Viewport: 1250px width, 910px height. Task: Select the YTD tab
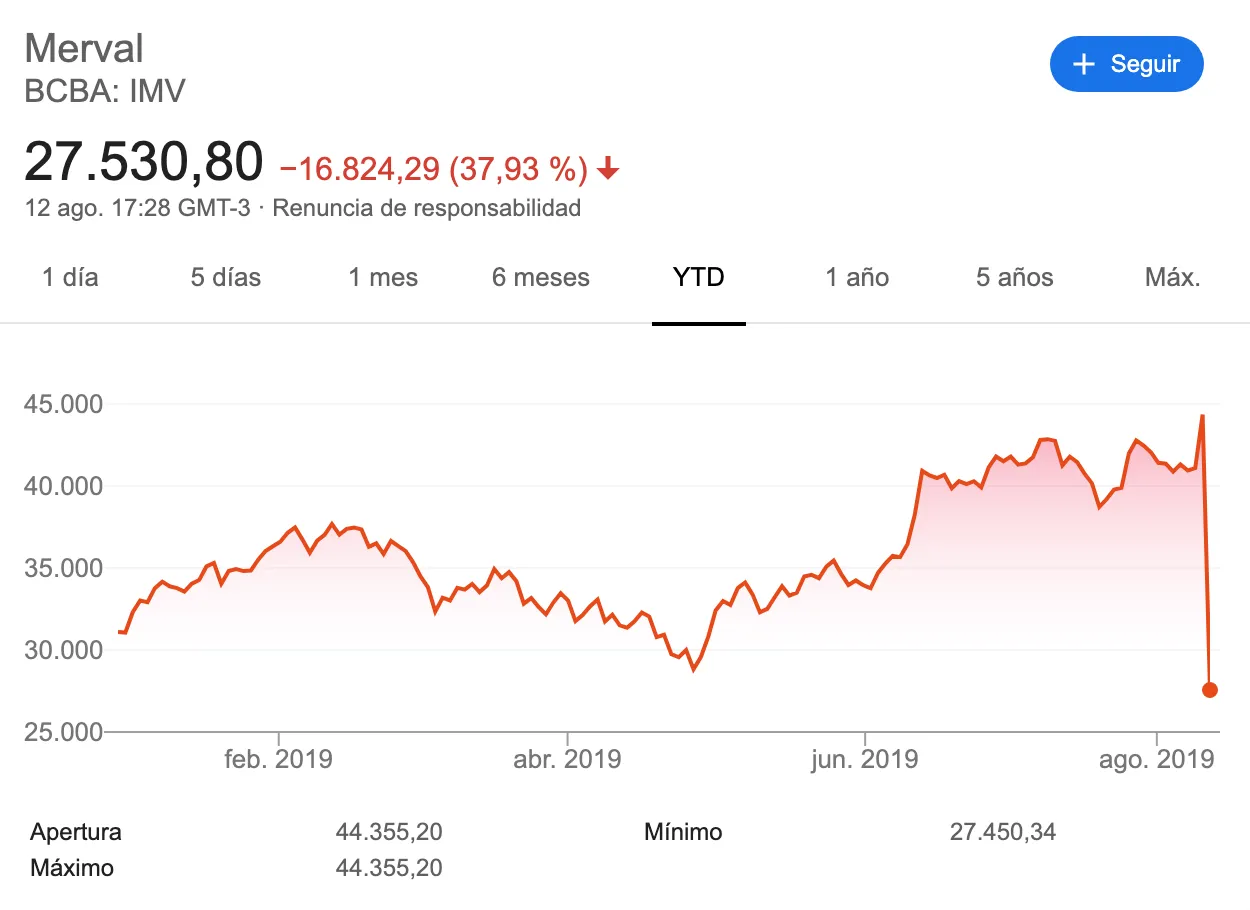698,277
